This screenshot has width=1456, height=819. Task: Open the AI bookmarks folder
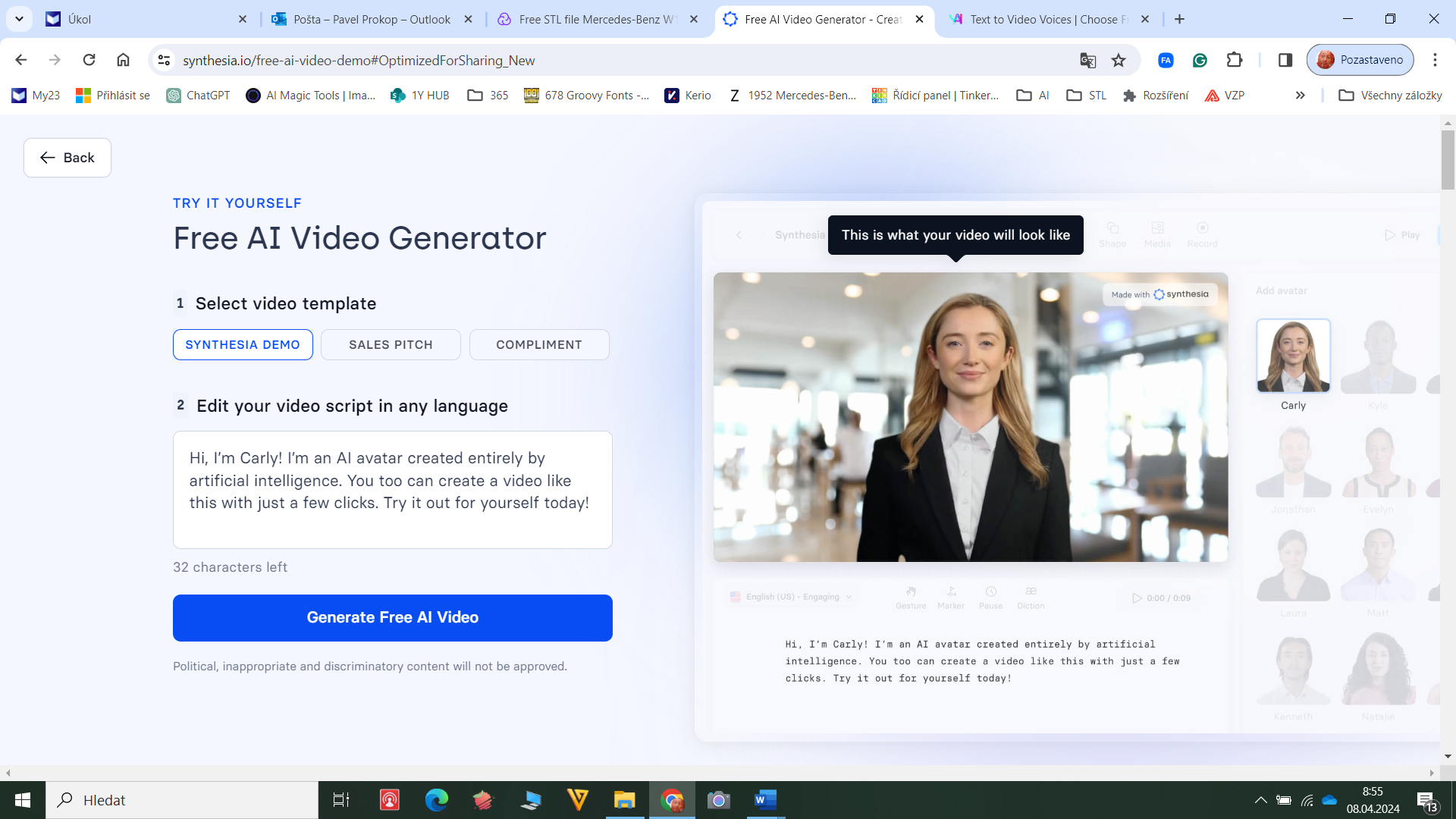pos(1033,95)
